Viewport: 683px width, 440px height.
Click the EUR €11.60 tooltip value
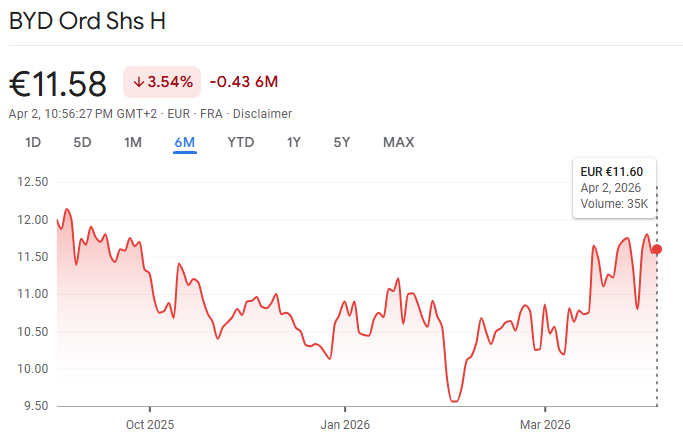click(x=612, y=172)
